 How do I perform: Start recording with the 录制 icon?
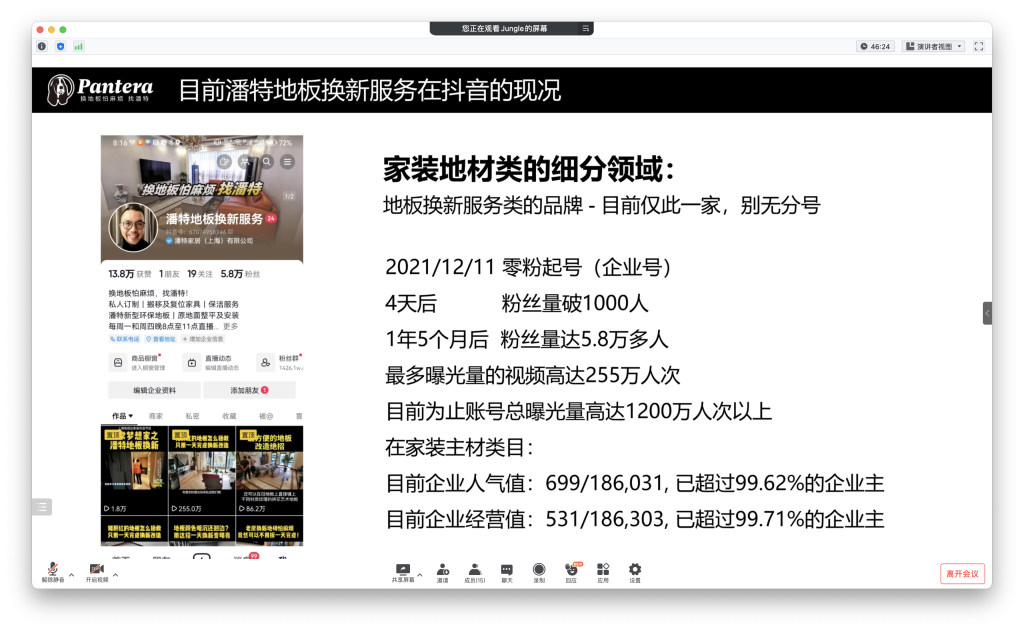pos(539,572)
